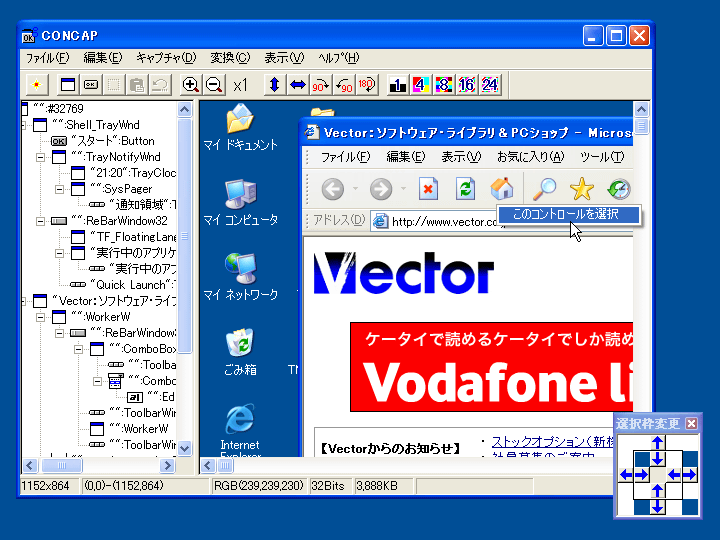Click the ストックオプション link on Vector page
720x540 pixels.
(553, 441)
